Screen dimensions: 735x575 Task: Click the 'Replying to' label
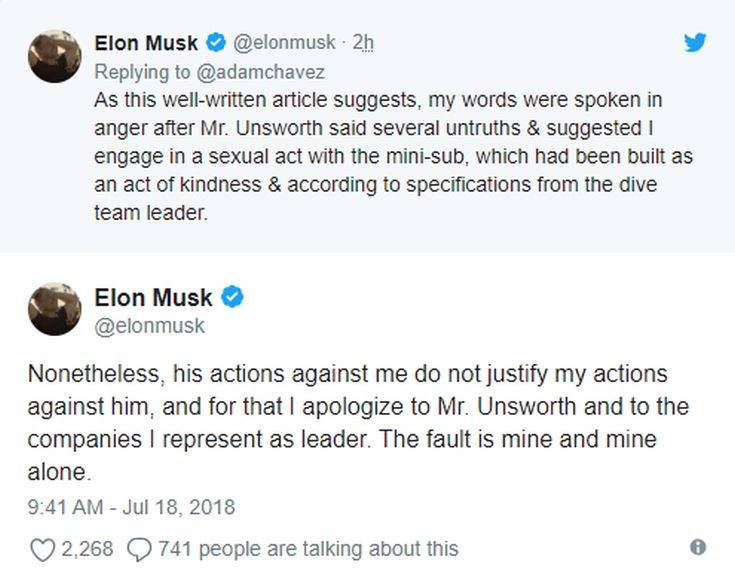point(138,72)
